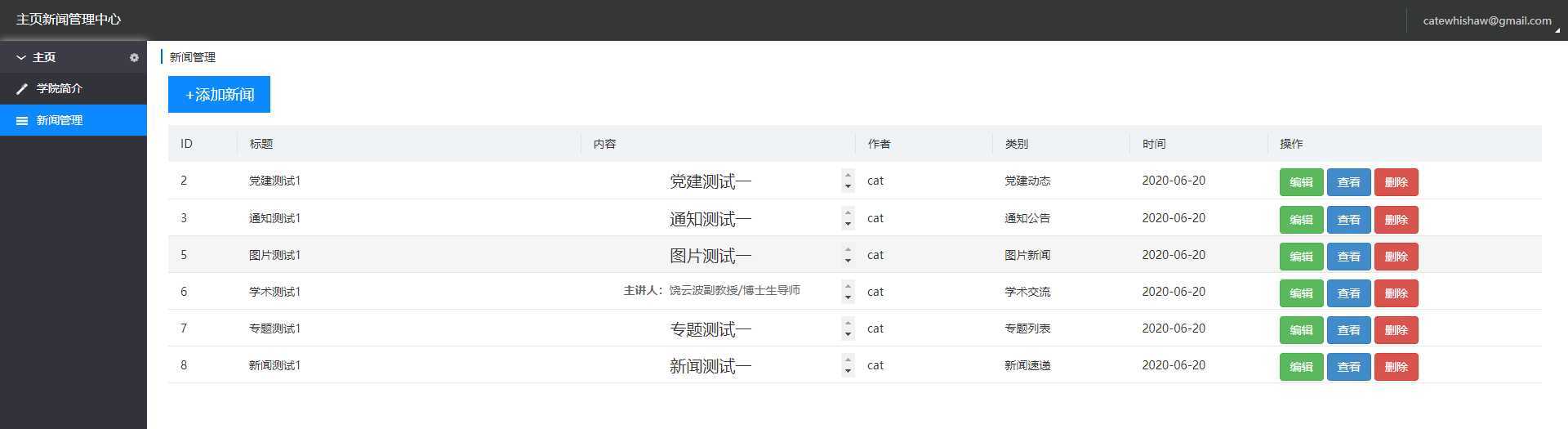Click down arrow in 新闻测试1 content cell
1568x429 pixels.
coord(848,371)
